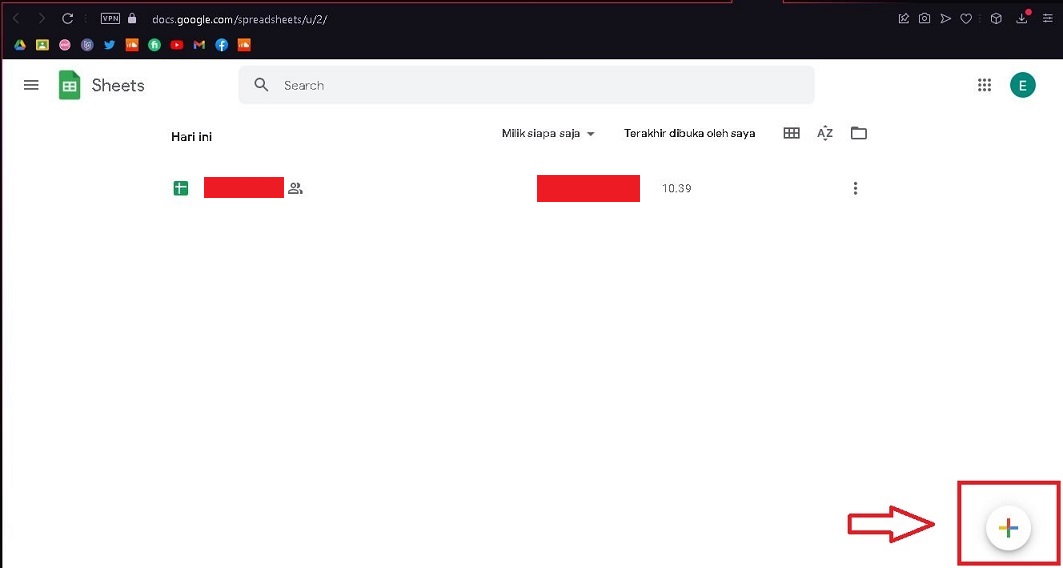Open the Google apps grid launcher
Image resolution: width=1063 pixels, height=568 pixels.
tap(984, 85)
